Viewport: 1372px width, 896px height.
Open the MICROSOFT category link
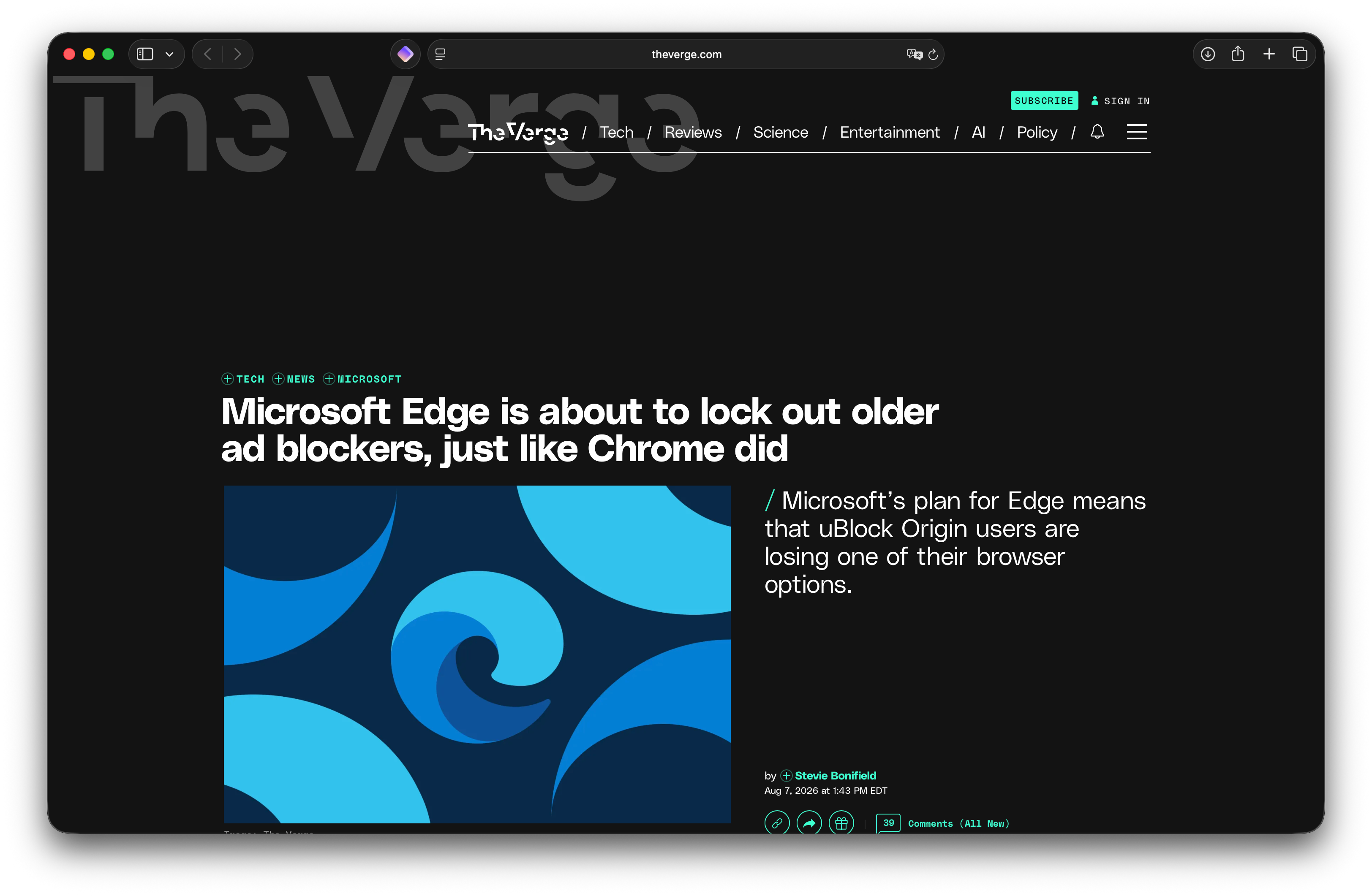tap(370, 379)
